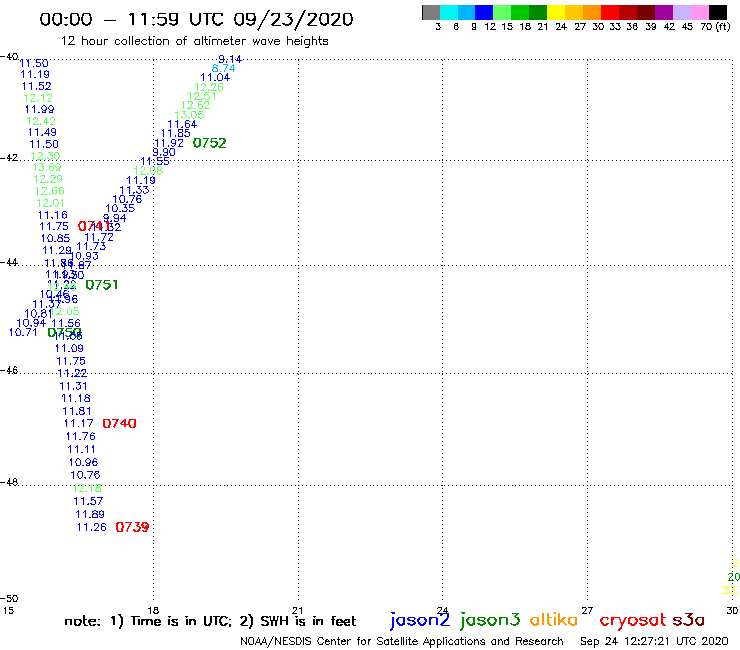This screenshot has width=740, height=650.
Task: Click the (ft) unit label in legend
Action: (x=722, y=26)
